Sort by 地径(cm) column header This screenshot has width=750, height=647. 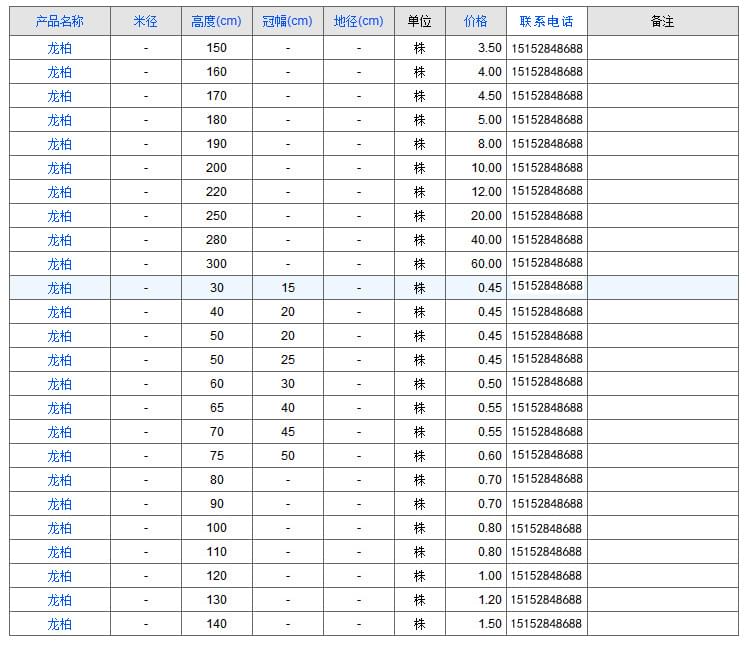click(x=359, y=22)
